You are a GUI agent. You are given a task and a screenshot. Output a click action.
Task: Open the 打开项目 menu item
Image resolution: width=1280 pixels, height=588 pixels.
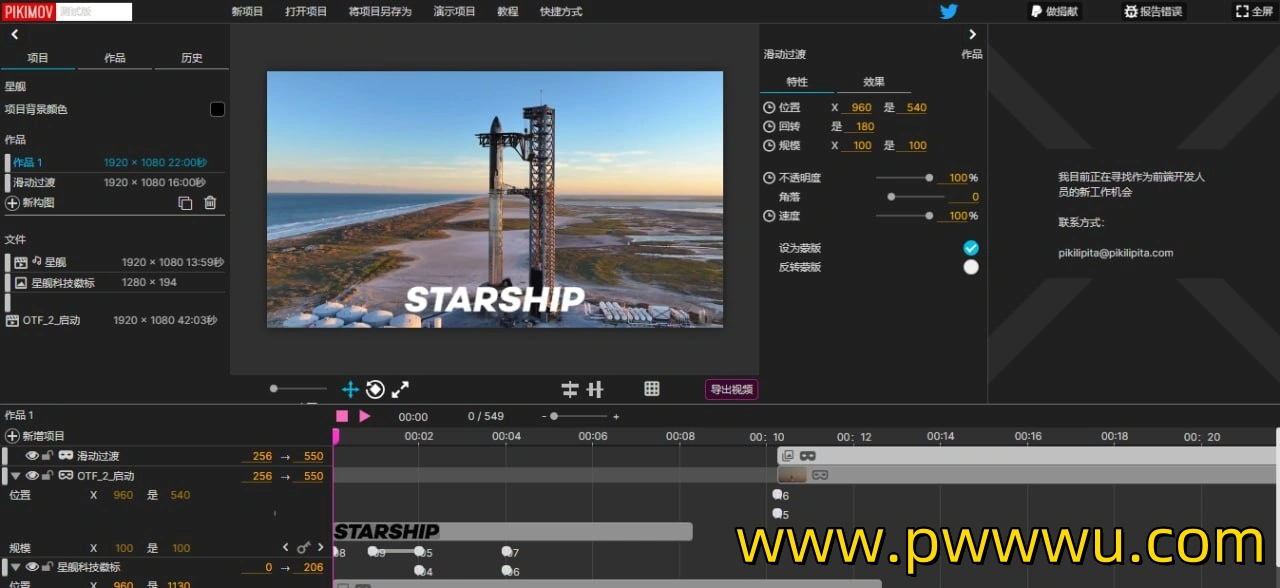coord(306,12)
